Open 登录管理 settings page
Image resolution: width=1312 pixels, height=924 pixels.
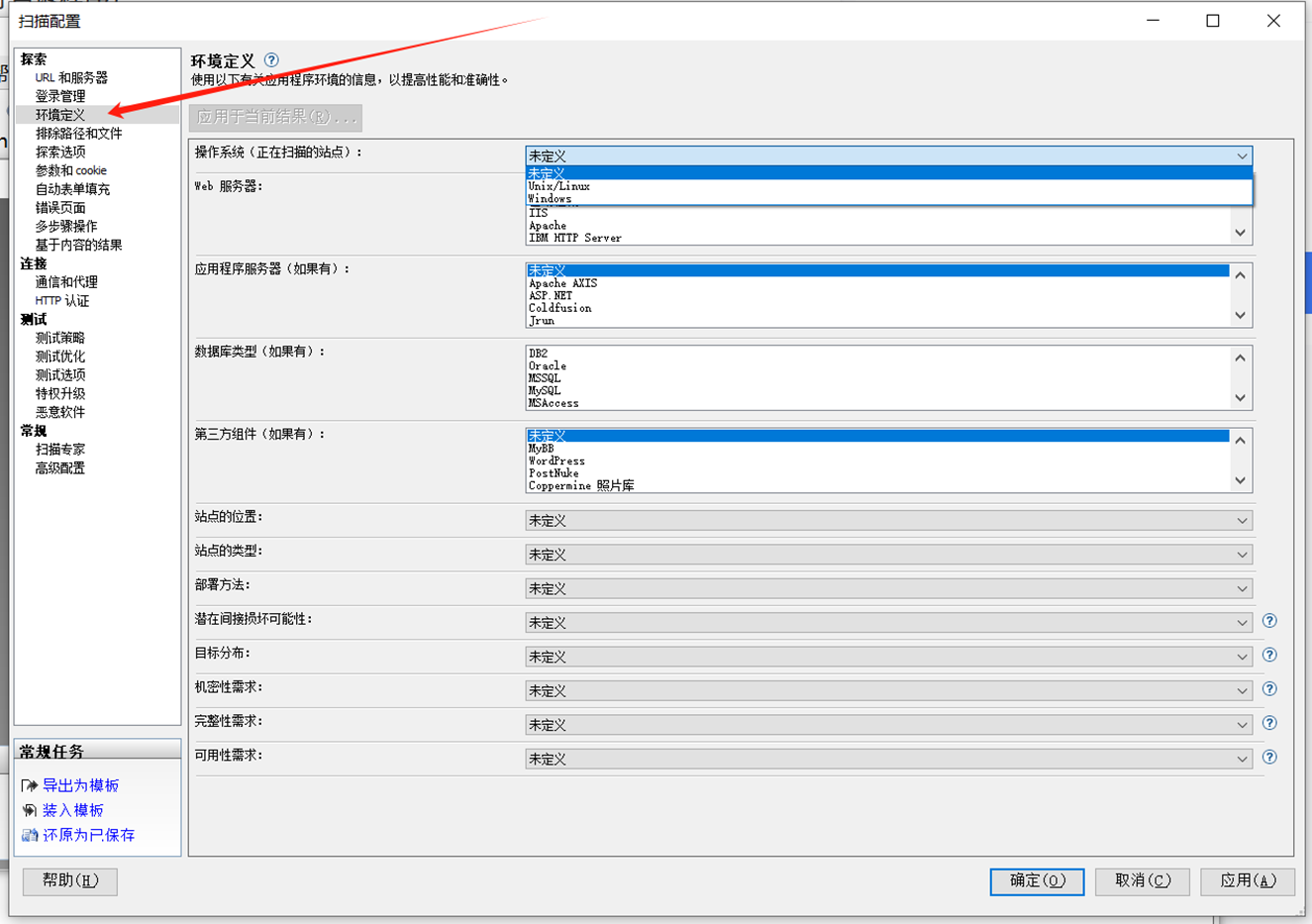click(60, 96)
